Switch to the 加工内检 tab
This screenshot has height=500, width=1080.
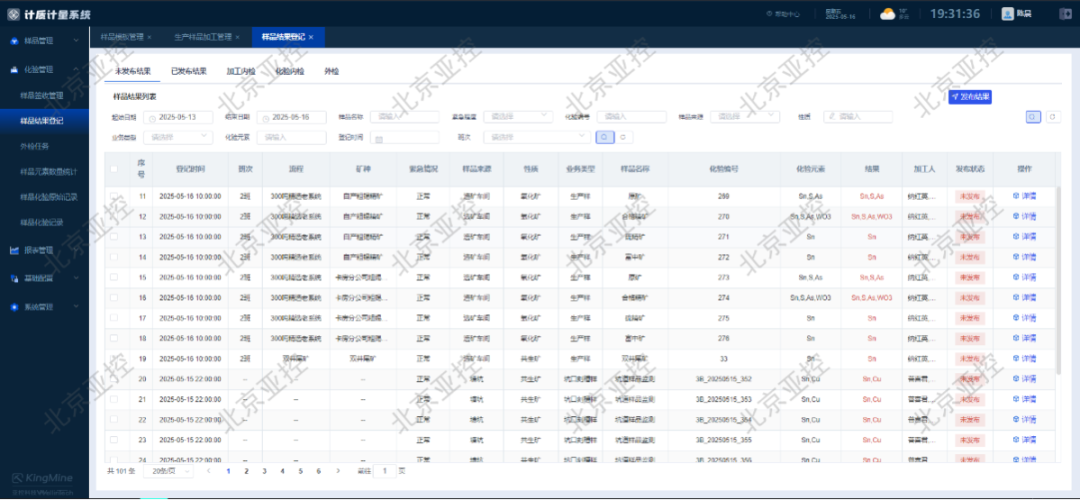240,71
